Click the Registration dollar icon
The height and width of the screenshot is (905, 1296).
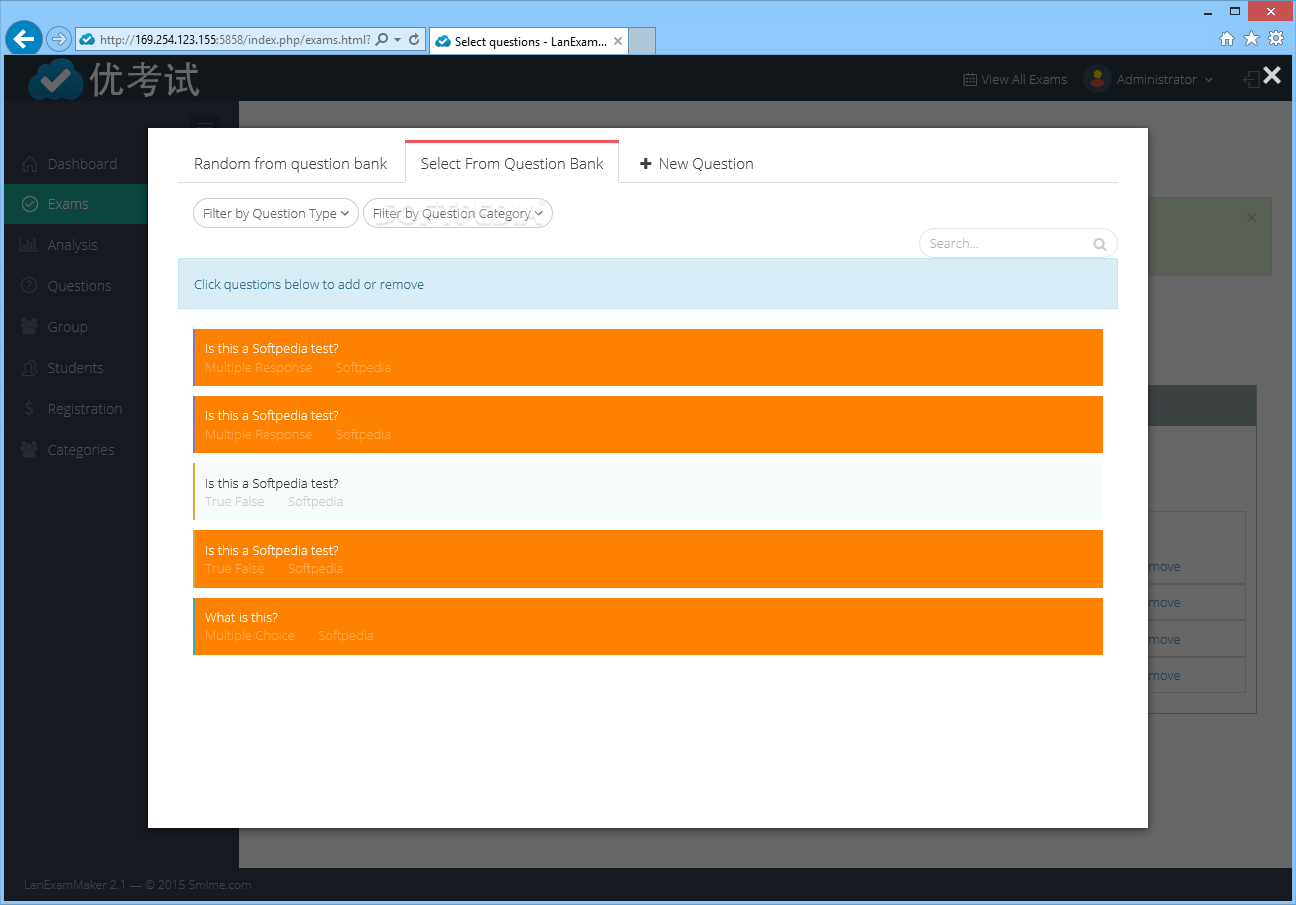[29, 409]
